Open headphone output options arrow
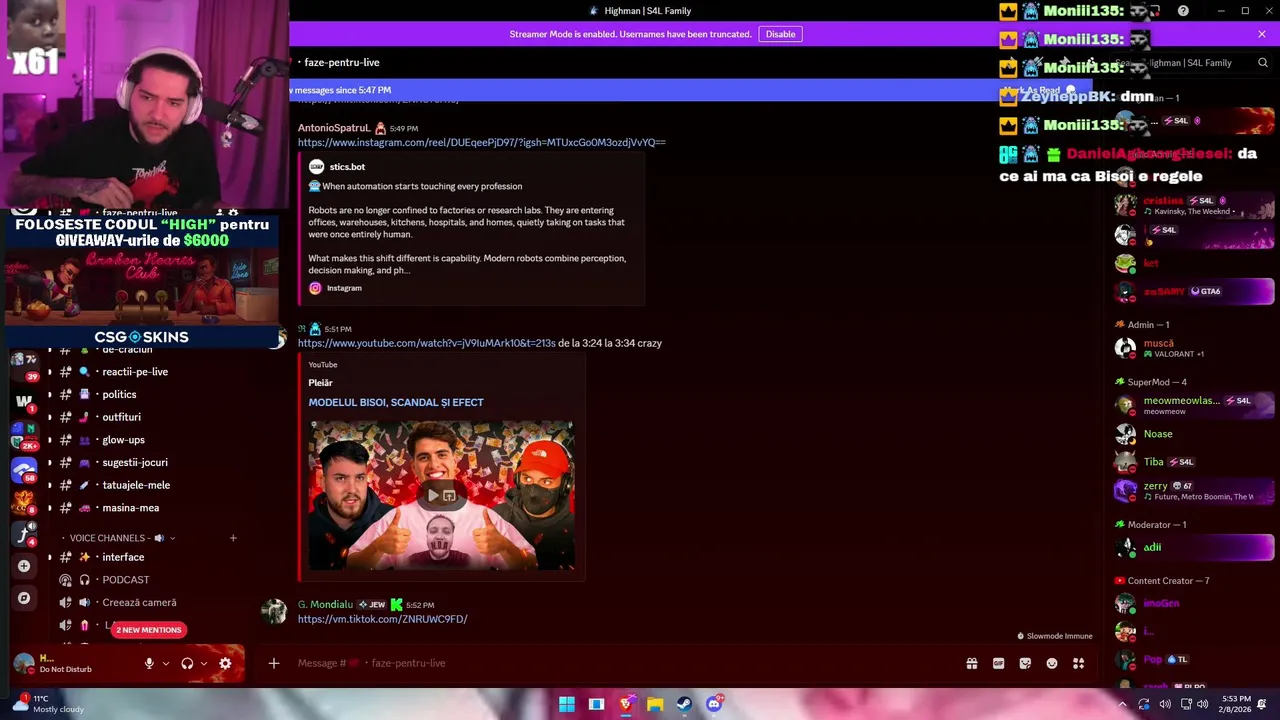The height and width of the screenshot is (720, 1280). coord(204,663)
